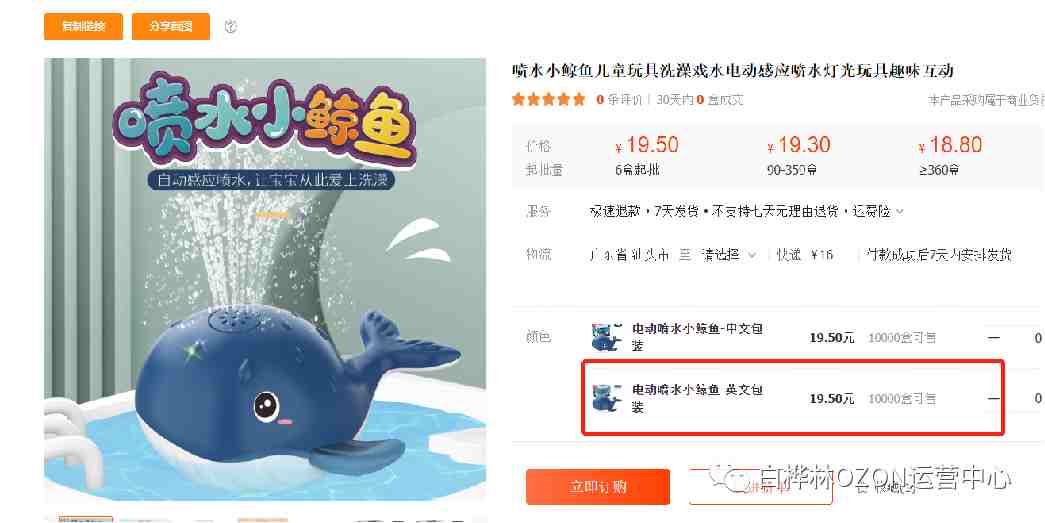Decrease quantity for 中文包装 with minus
Image resolution: width=1045 pixels, height=523 pixels.
click(994, 338)
